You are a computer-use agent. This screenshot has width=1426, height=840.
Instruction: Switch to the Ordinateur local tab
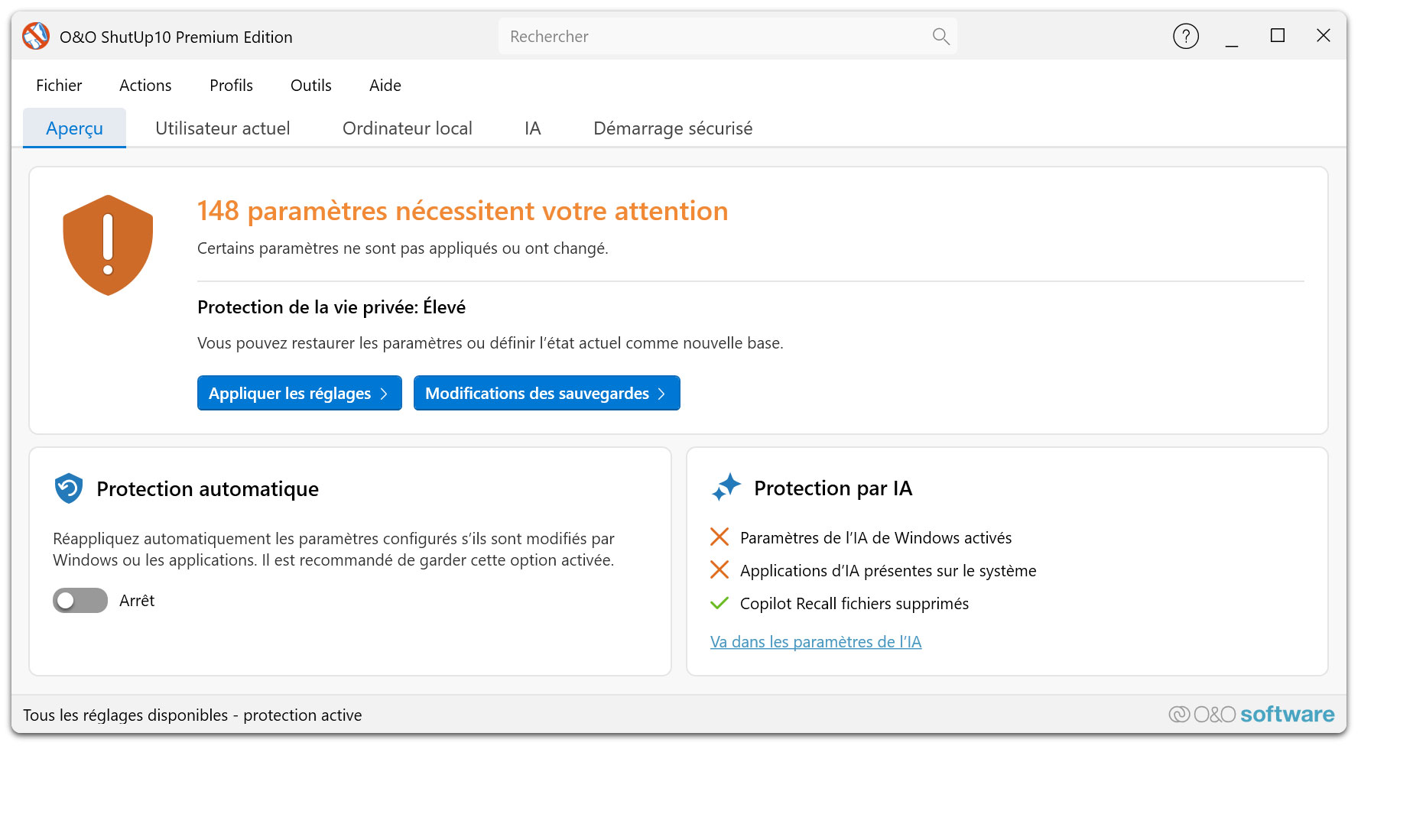(x=408, y=128)
